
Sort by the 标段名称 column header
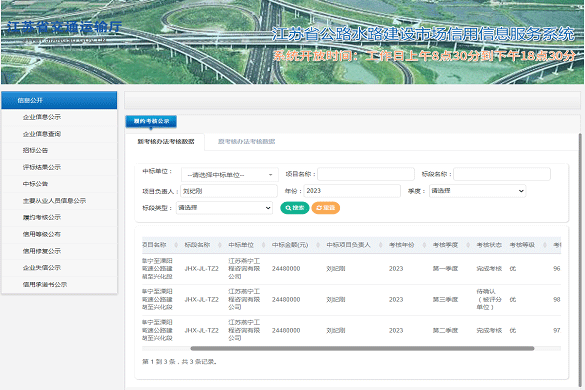point(197,245)
